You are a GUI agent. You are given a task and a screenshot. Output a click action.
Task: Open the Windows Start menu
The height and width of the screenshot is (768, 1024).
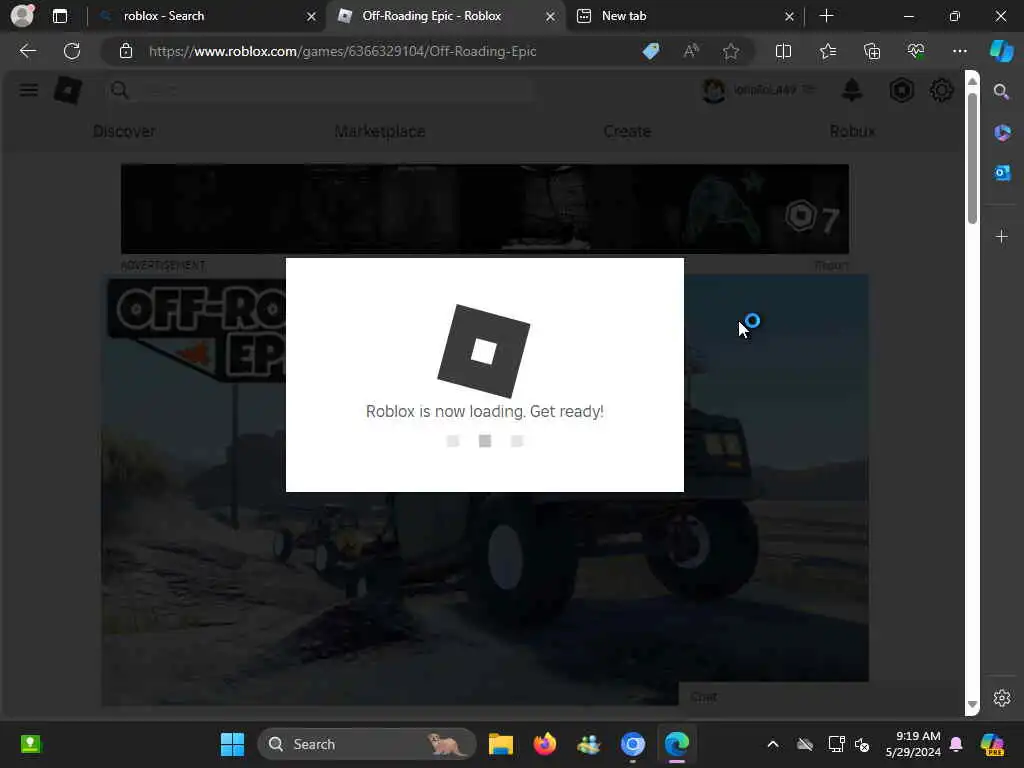pyautogui.click(x=232, y=744)
